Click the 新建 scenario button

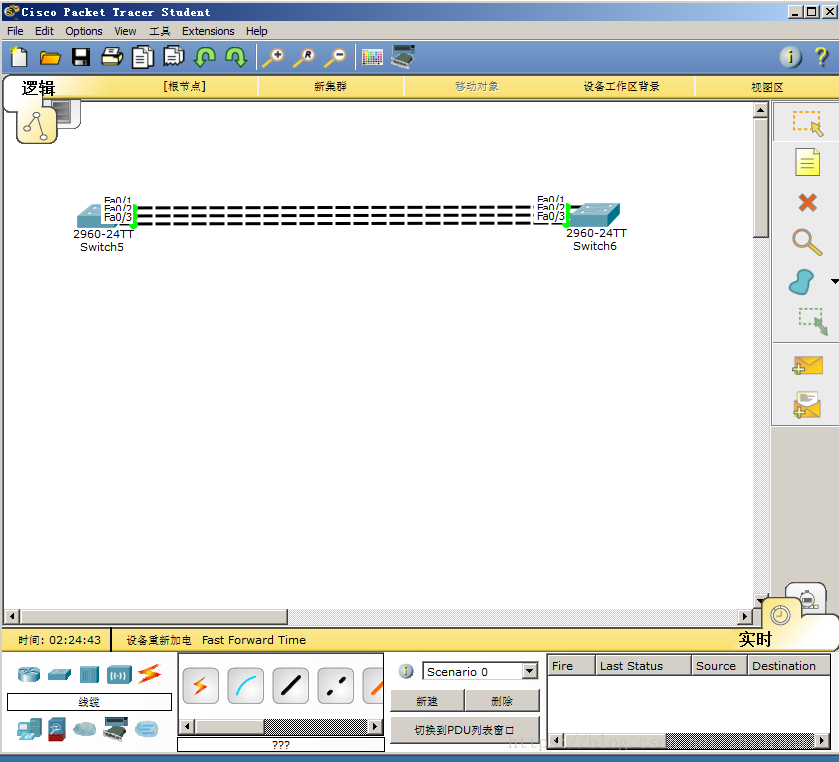[427, 700]
